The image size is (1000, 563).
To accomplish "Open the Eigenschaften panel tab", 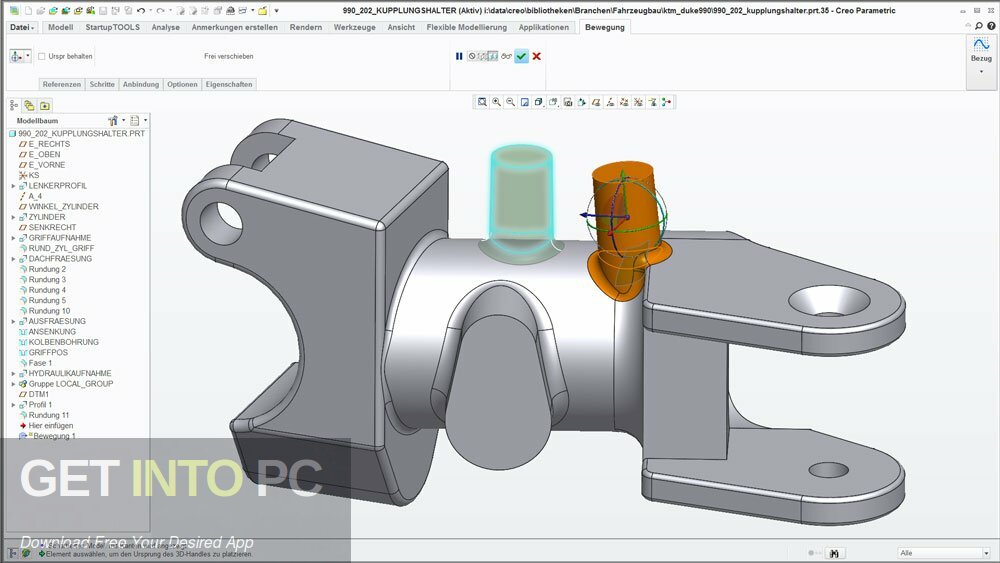I will coord(229,84).
